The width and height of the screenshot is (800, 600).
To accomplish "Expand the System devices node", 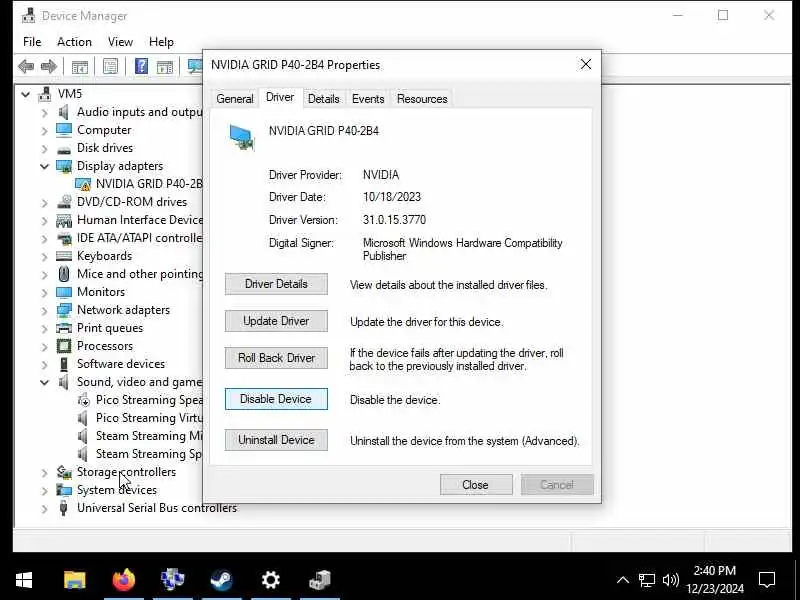I will coord(44,491).
